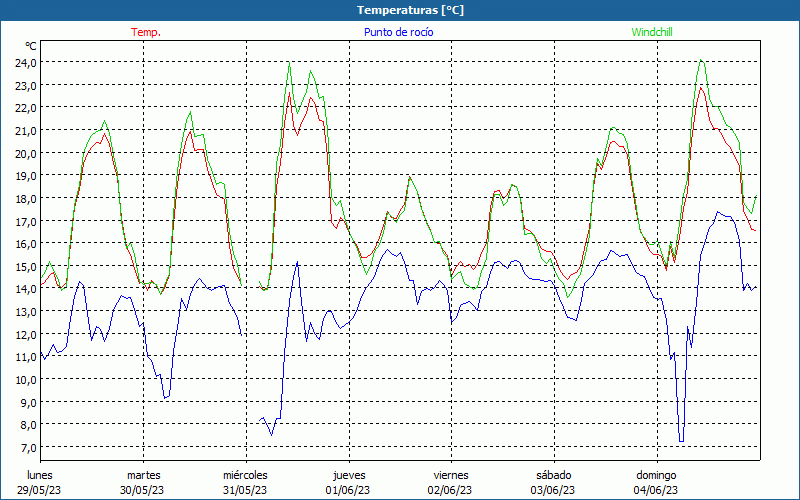Image resolution: width=800 pixels, height=500 pixels.
Task: Select the red 'Temp.' legend label
Action: pos(146,32)
